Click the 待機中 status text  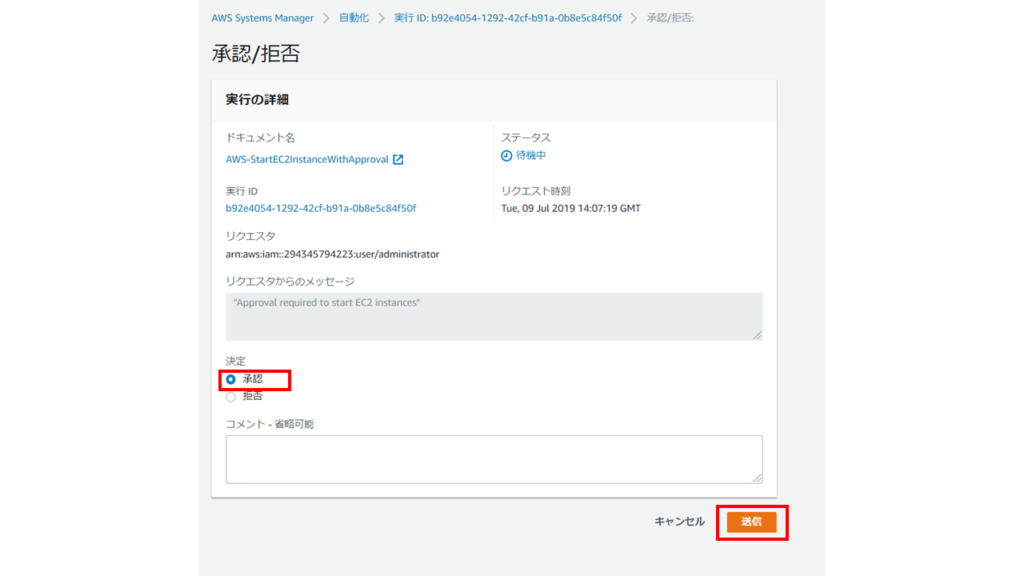531,156
